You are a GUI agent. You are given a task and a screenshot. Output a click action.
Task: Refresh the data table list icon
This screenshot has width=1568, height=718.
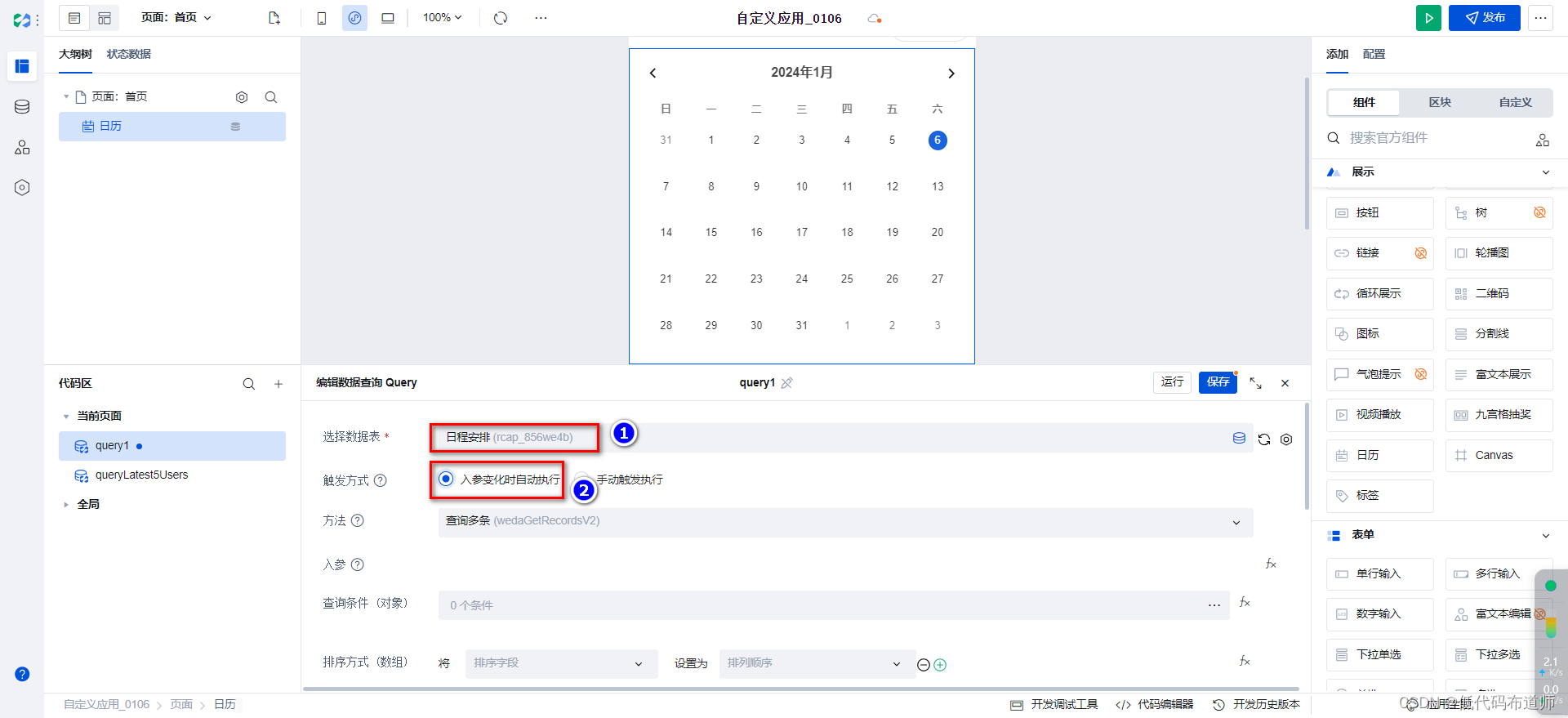[x=1264, y=439]
